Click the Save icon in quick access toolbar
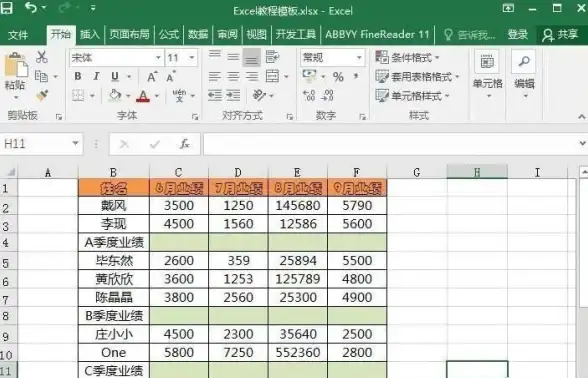Screen dimensions: 588x378 [x=6, y=8]
